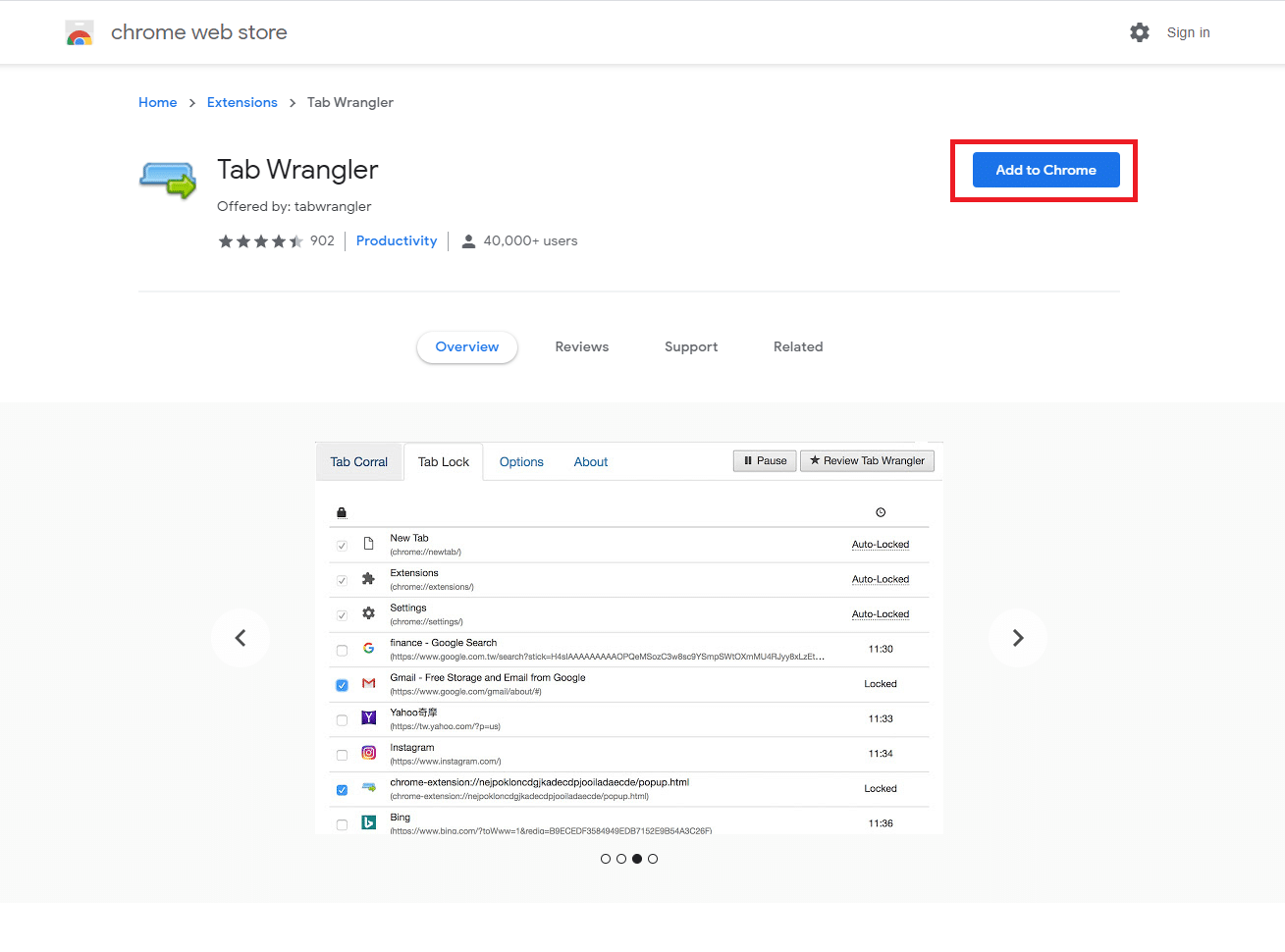Click the 902 ratings count
Viewport: 1285px width, 952px height.
[x=322, y=241]
